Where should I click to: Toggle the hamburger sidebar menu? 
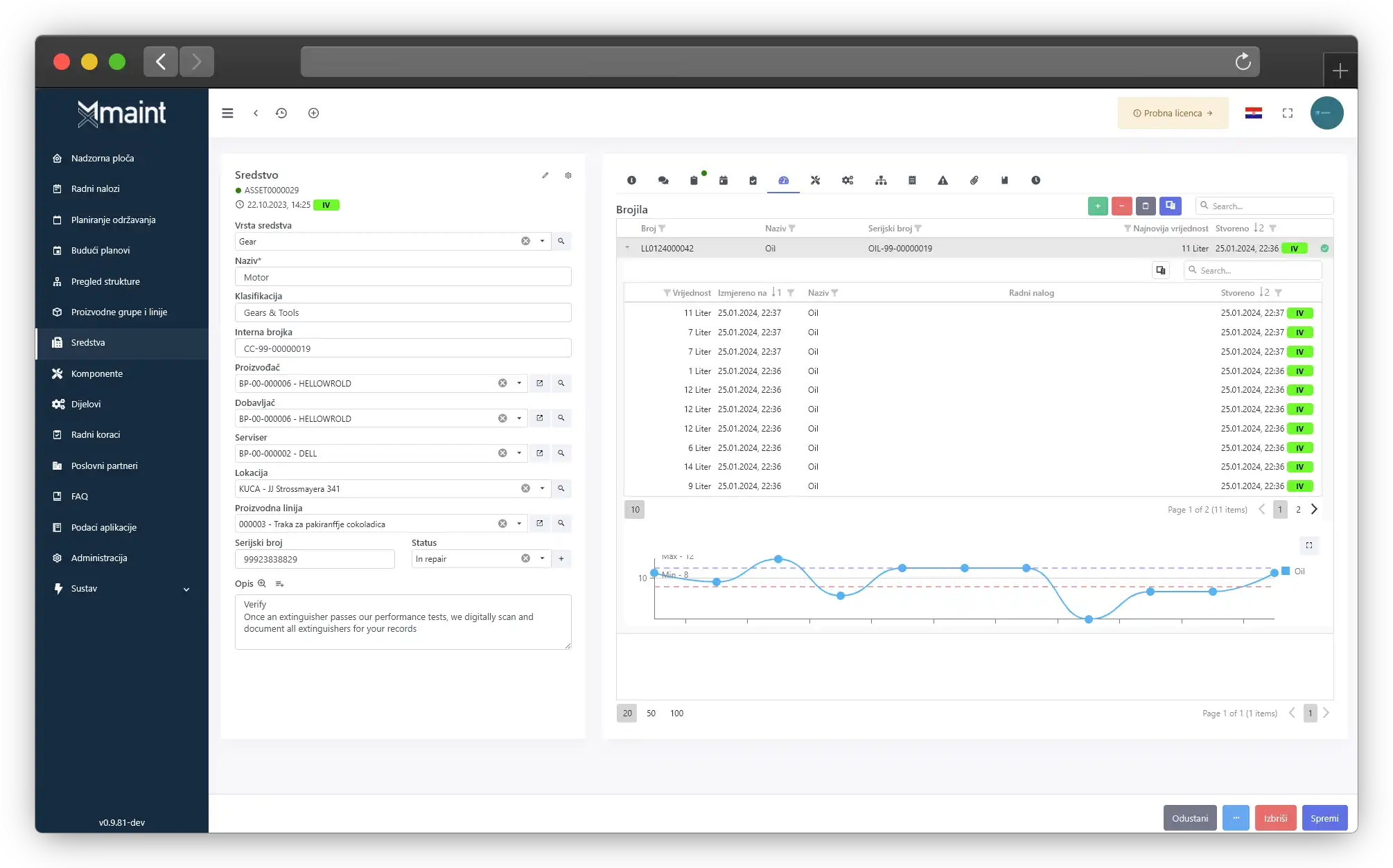coord(227,113)
